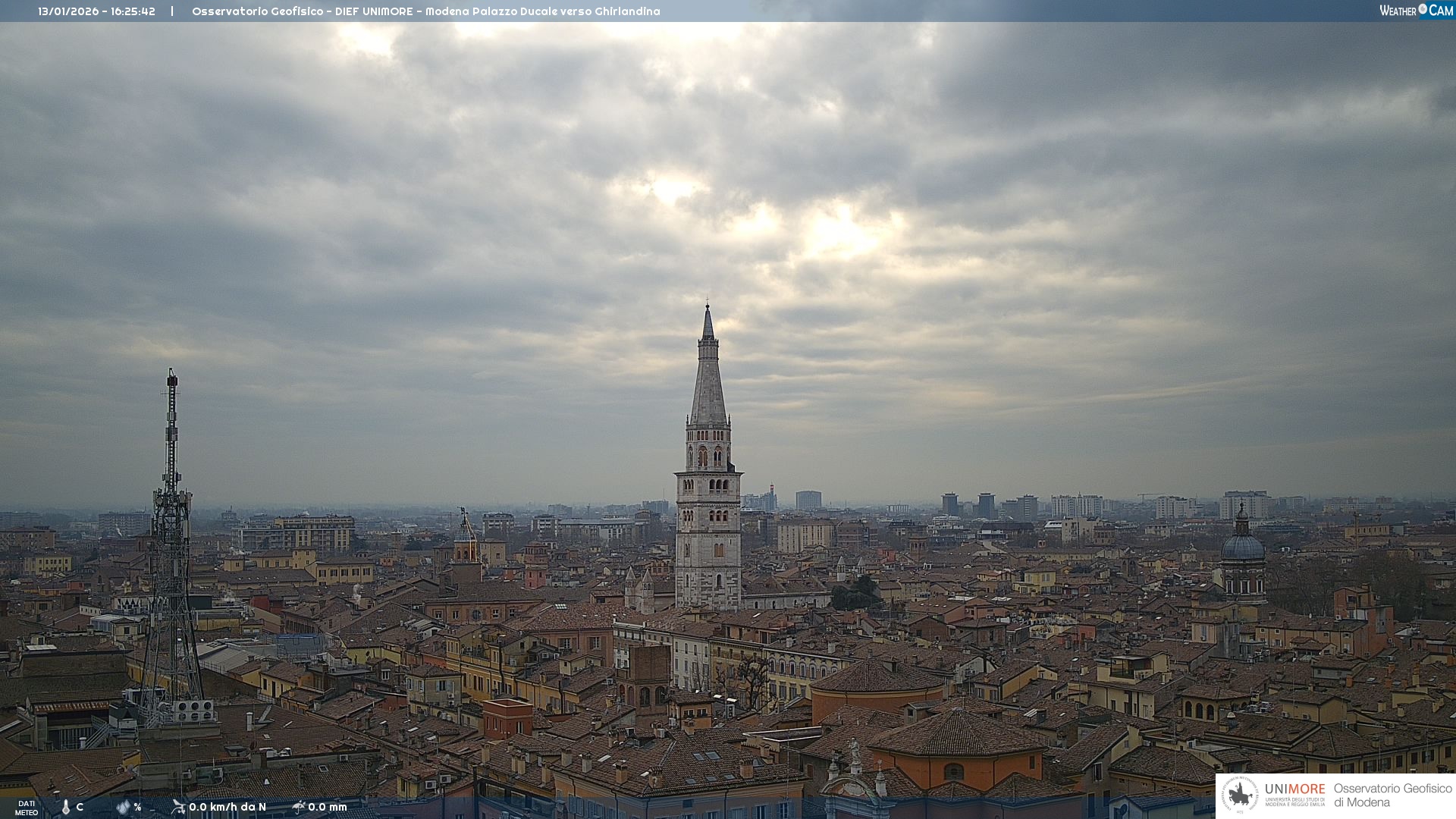Image resolution: width=1456 pixels, height=819 pixels.
Task: Click the UNIMORE circular seal emblem
Action: point(1240,795)
